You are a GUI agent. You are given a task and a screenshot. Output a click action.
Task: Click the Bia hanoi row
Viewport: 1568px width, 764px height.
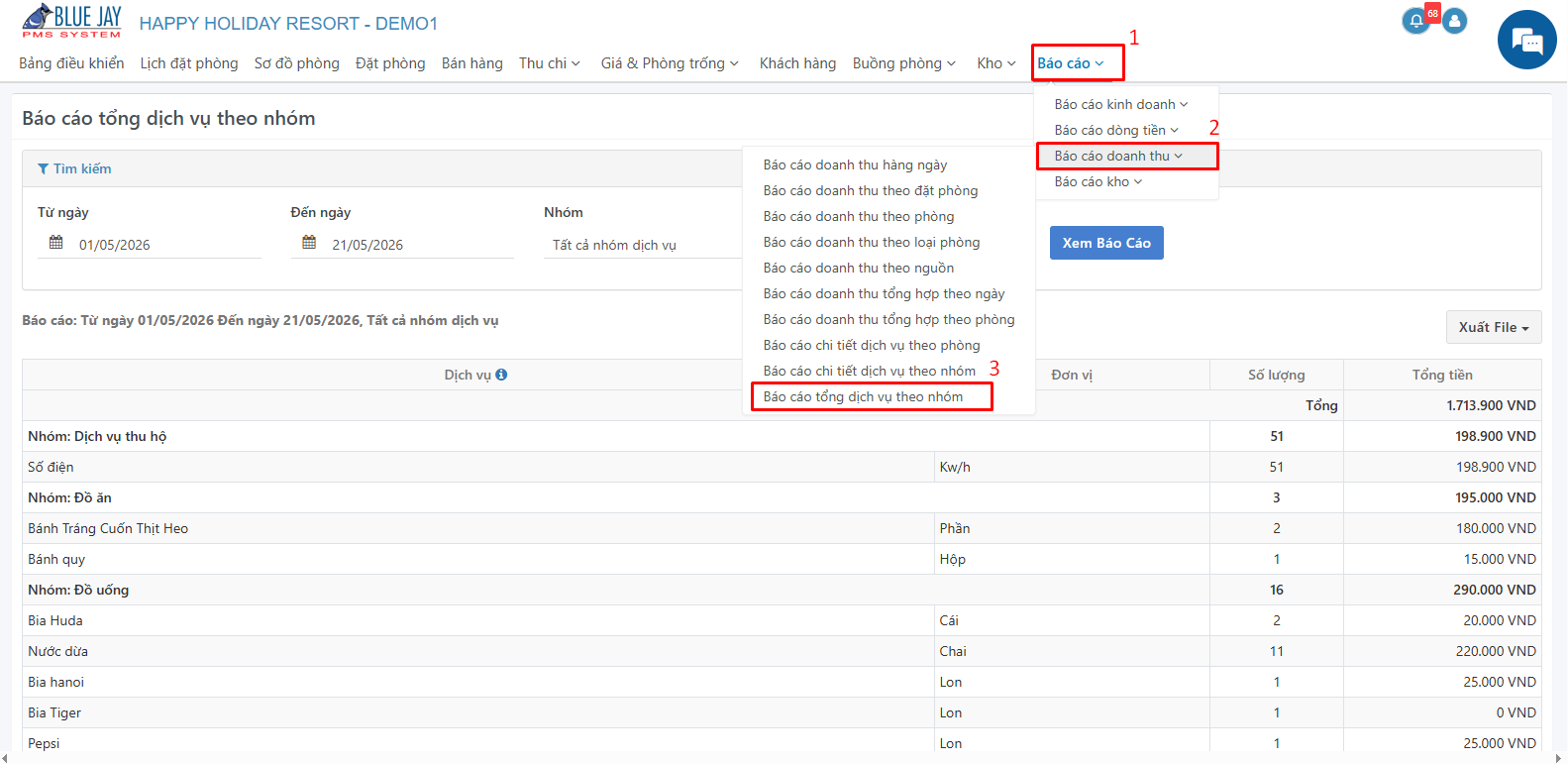782,682
